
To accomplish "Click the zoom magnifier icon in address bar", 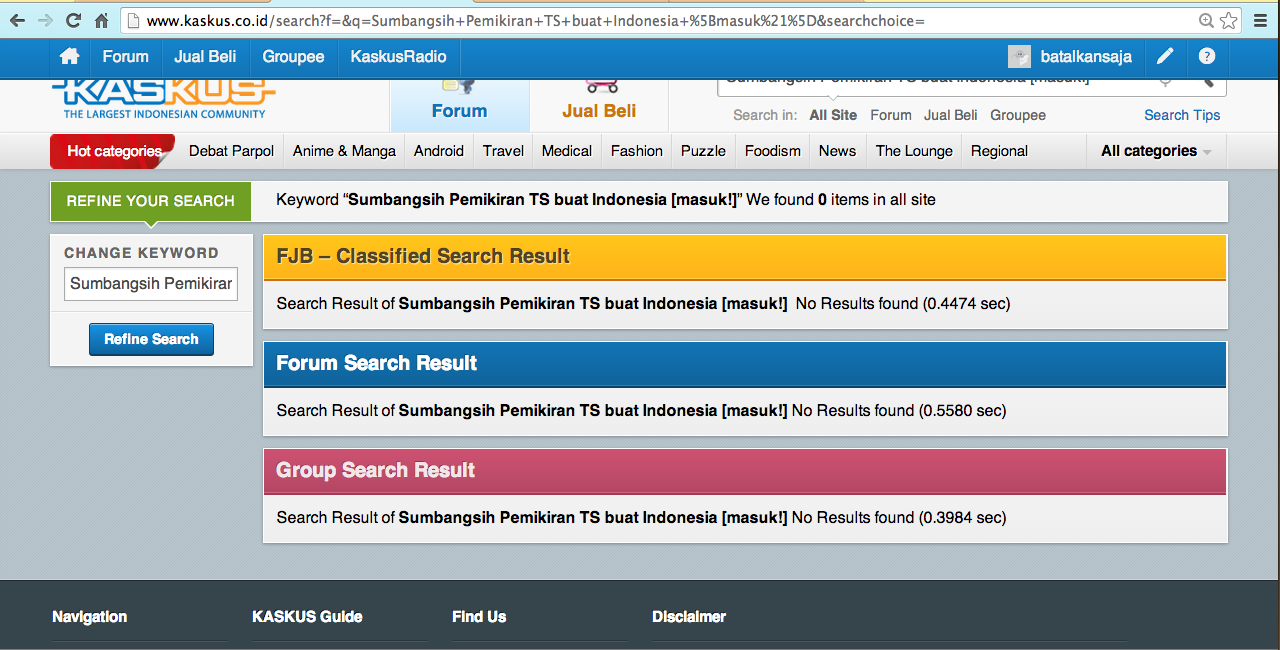I will [x=1207, y=20].
